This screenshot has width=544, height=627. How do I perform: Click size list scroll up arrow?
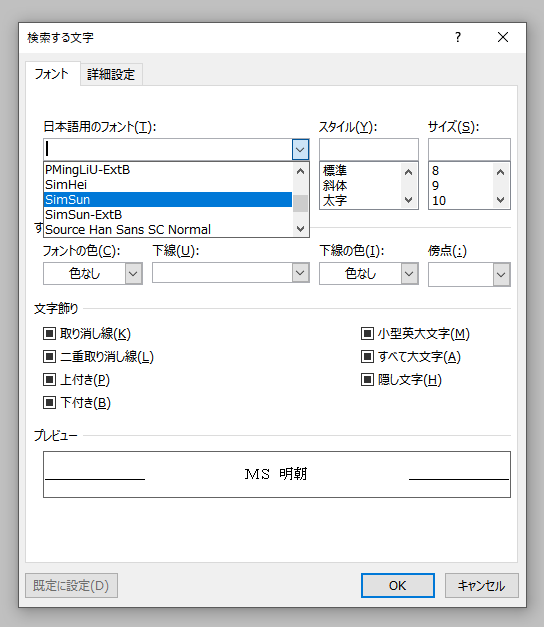pos(500,172)
